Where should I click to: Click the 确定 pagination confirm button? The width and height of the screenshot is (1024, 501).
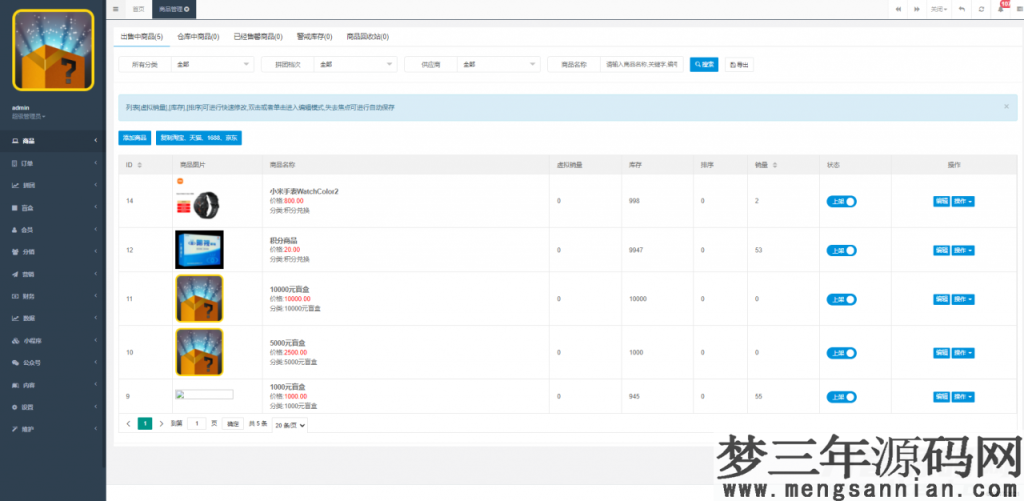233,424
